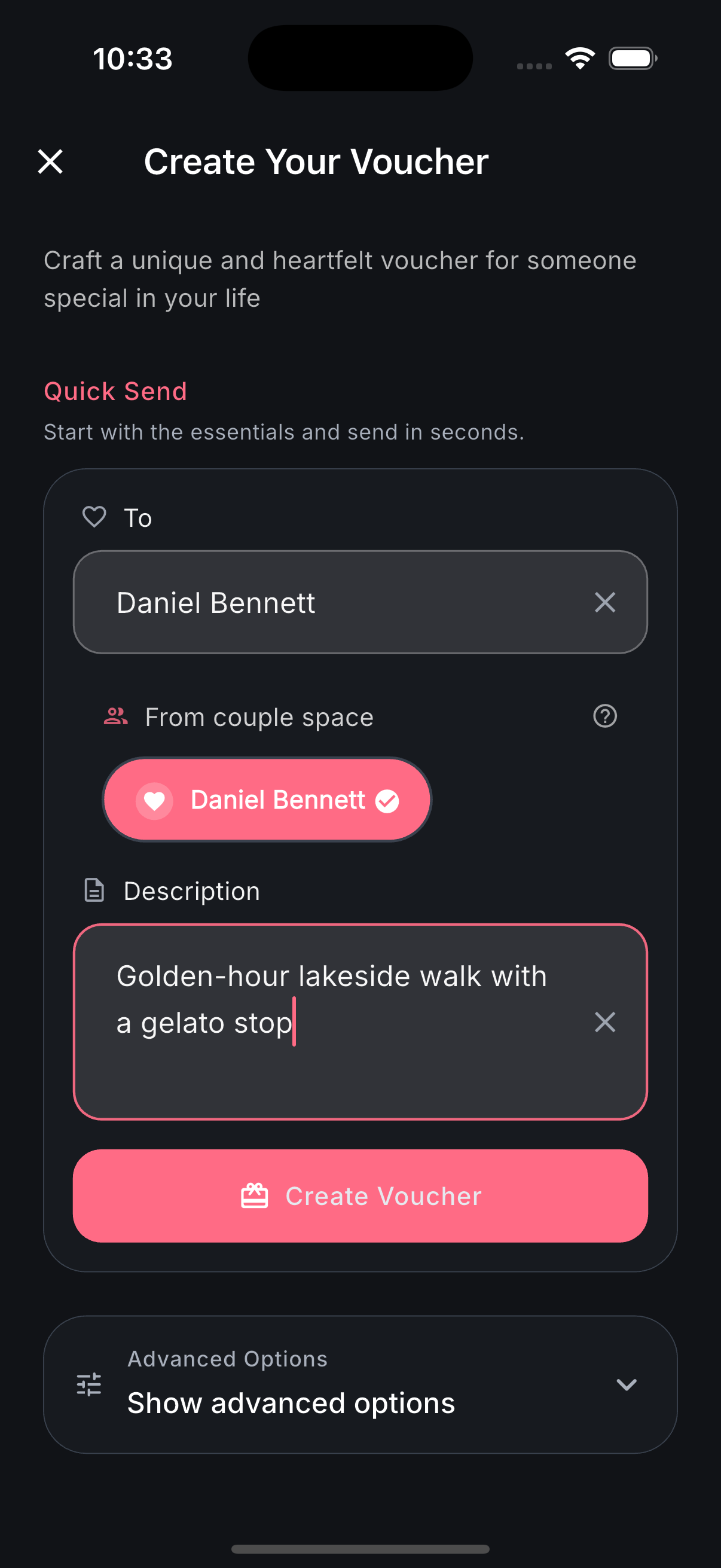Clear the Description text
The height and width of the screenshot is (1568, 721).
pos(604,1022)
